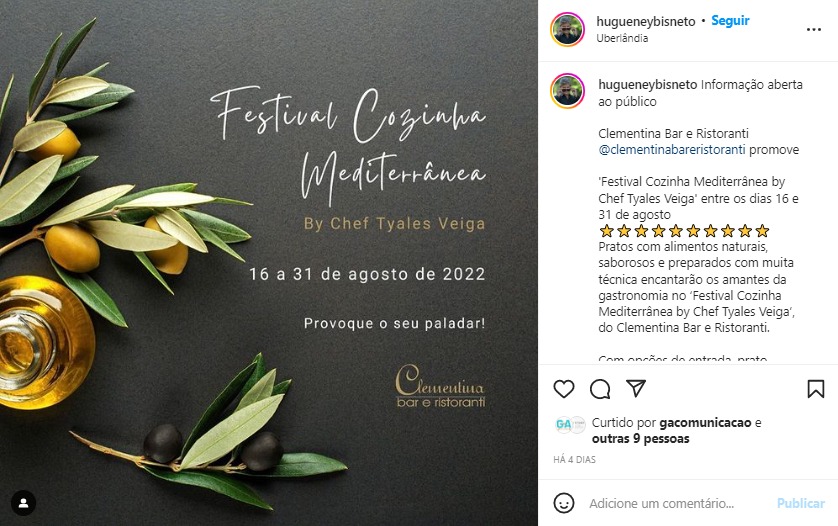Show tagged people icon on photo
838x526 pixels.
(x=24, y=502)
